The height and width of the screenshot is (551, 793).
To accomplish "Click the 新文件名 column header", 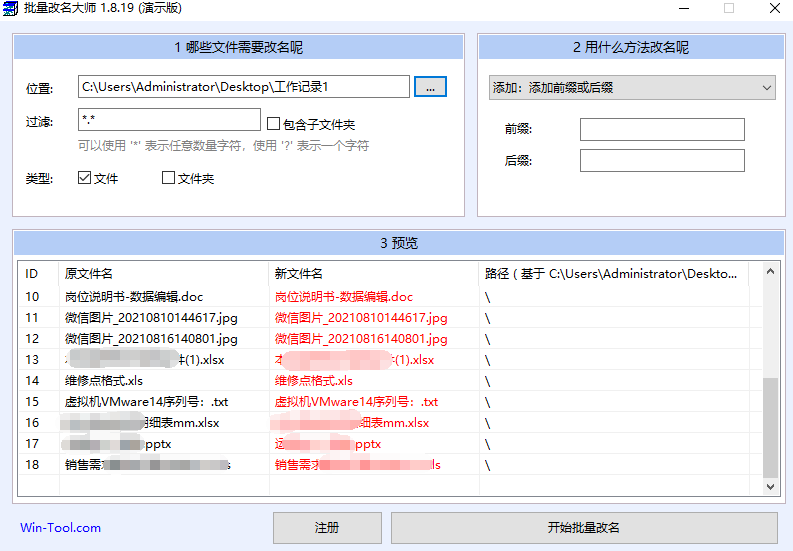I will [374, 274].
